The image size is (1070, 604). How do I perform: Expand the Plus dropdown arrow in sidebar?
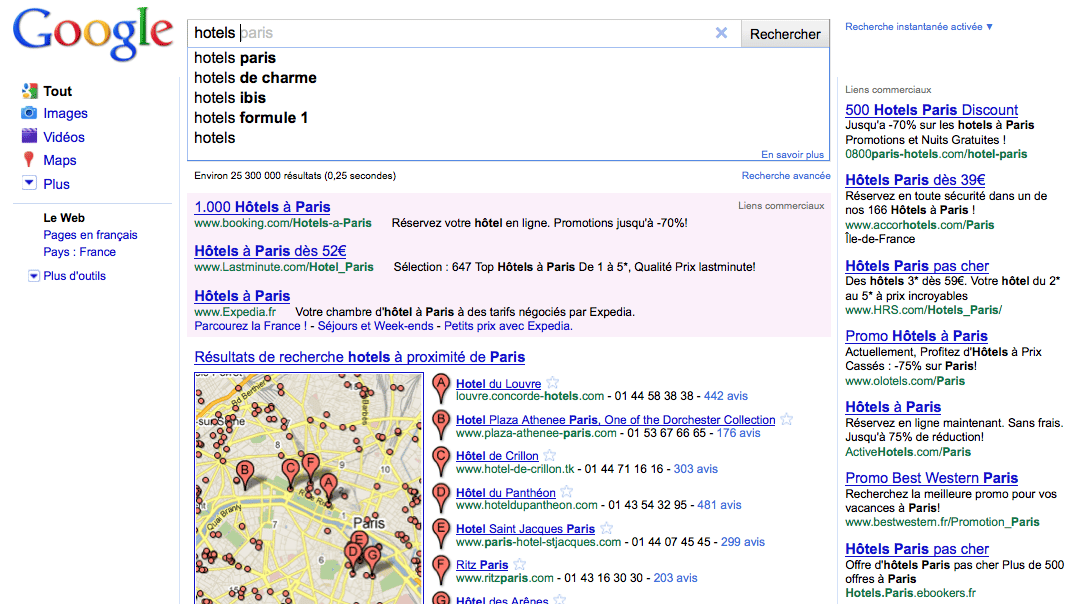click(29, 183)
